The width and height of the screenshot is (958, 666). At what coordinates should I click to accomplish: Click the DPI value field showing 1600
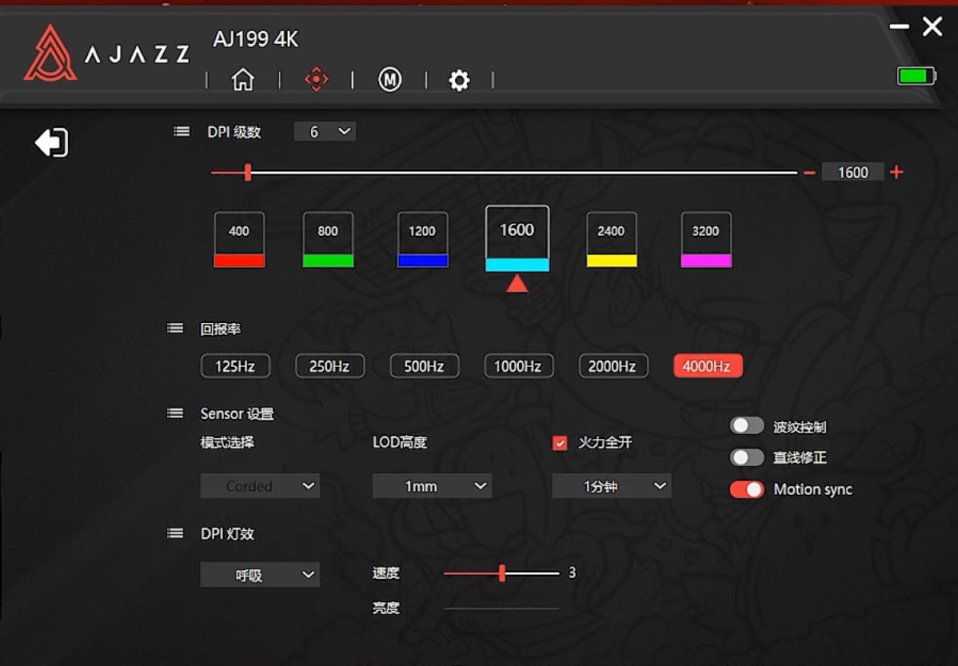(x=852, y=172)
